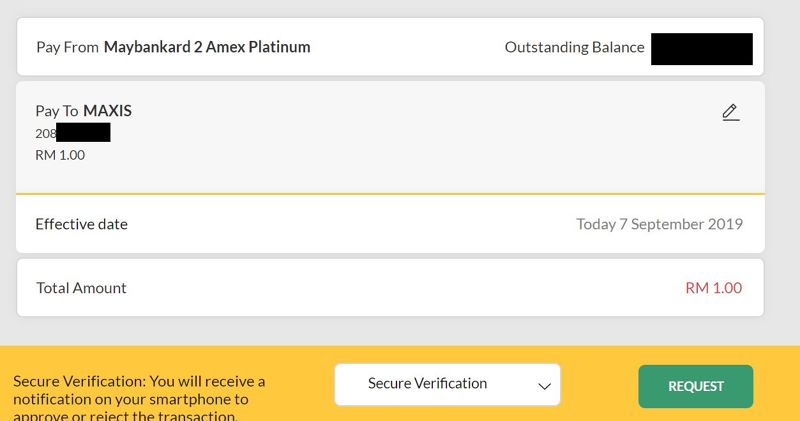Click the Outstanding Balance label
Viewport: 800px width, 421px height.
pos(574,47)
